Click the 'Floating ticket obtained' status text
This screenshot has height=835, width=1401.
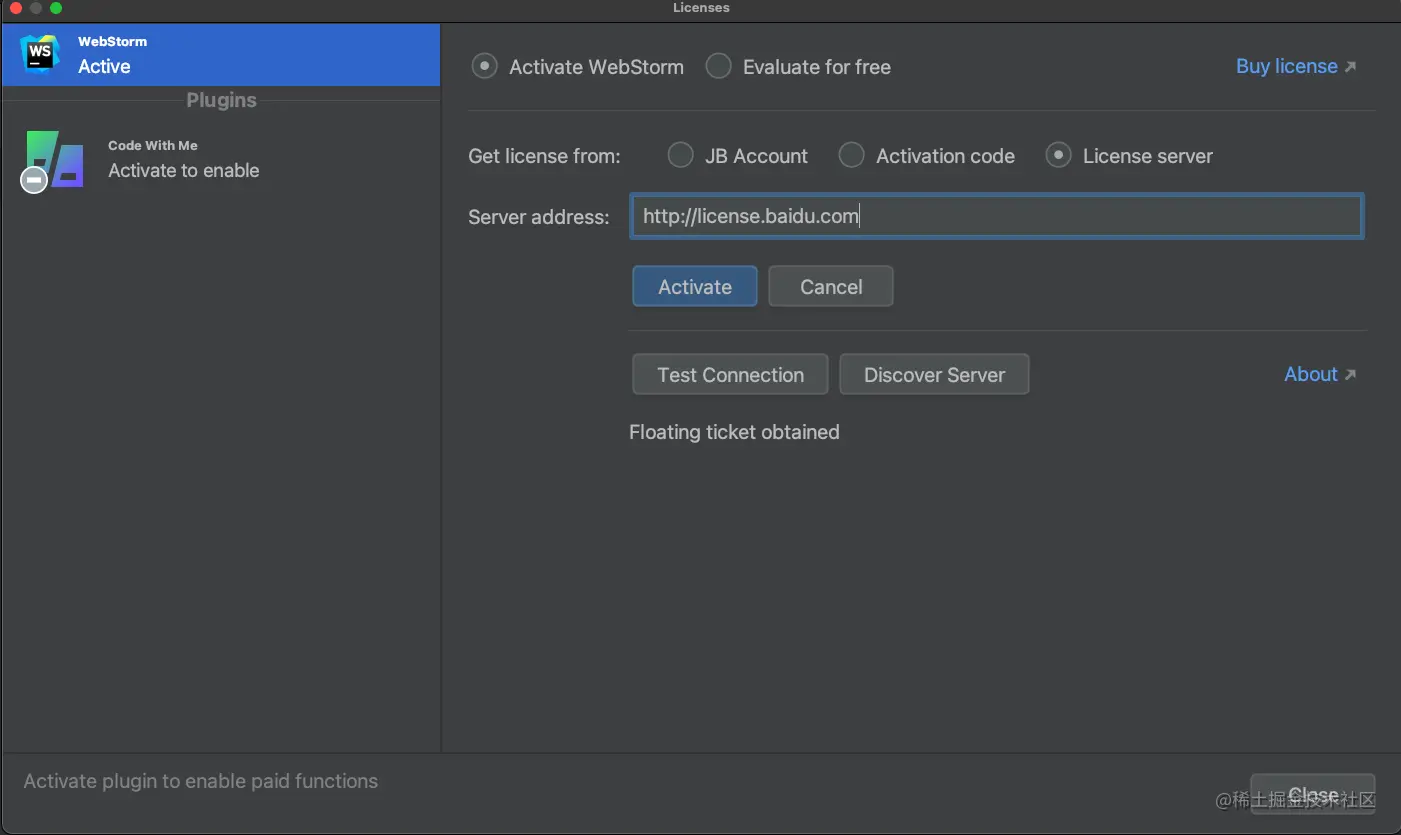734,432
